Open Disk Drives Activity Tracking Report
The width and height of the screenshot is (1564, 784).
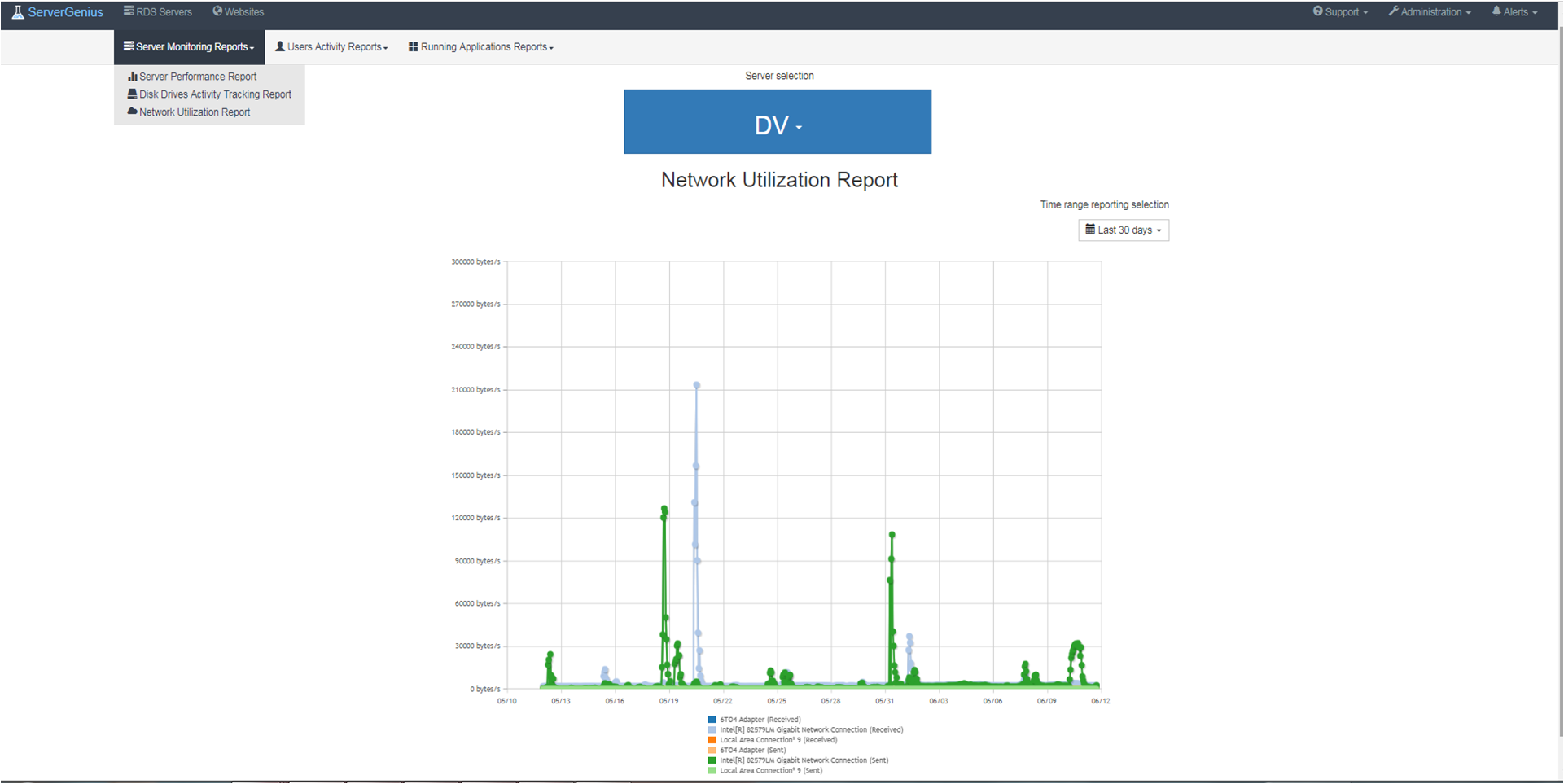pos(215,94)
